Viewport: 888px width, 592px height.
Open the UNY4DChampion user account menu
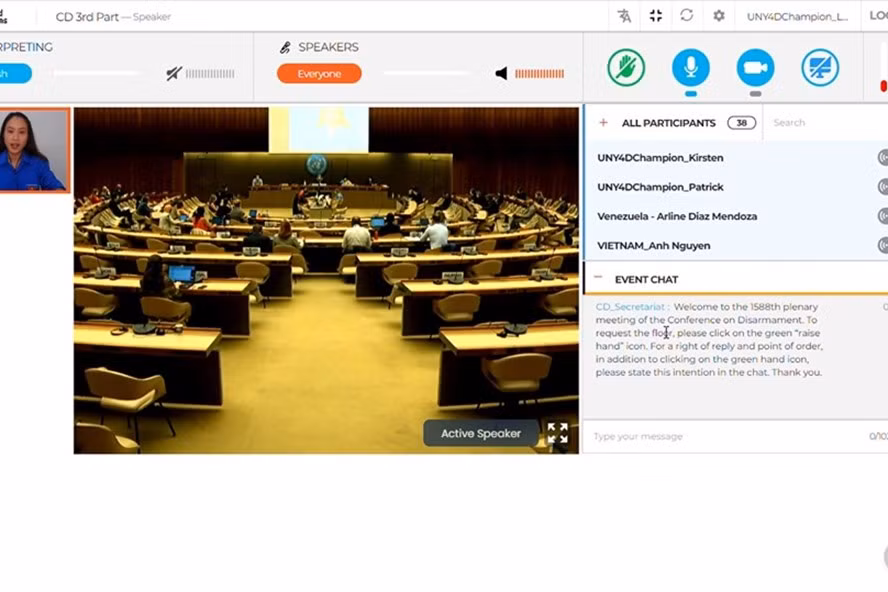[x=797, y=16]
